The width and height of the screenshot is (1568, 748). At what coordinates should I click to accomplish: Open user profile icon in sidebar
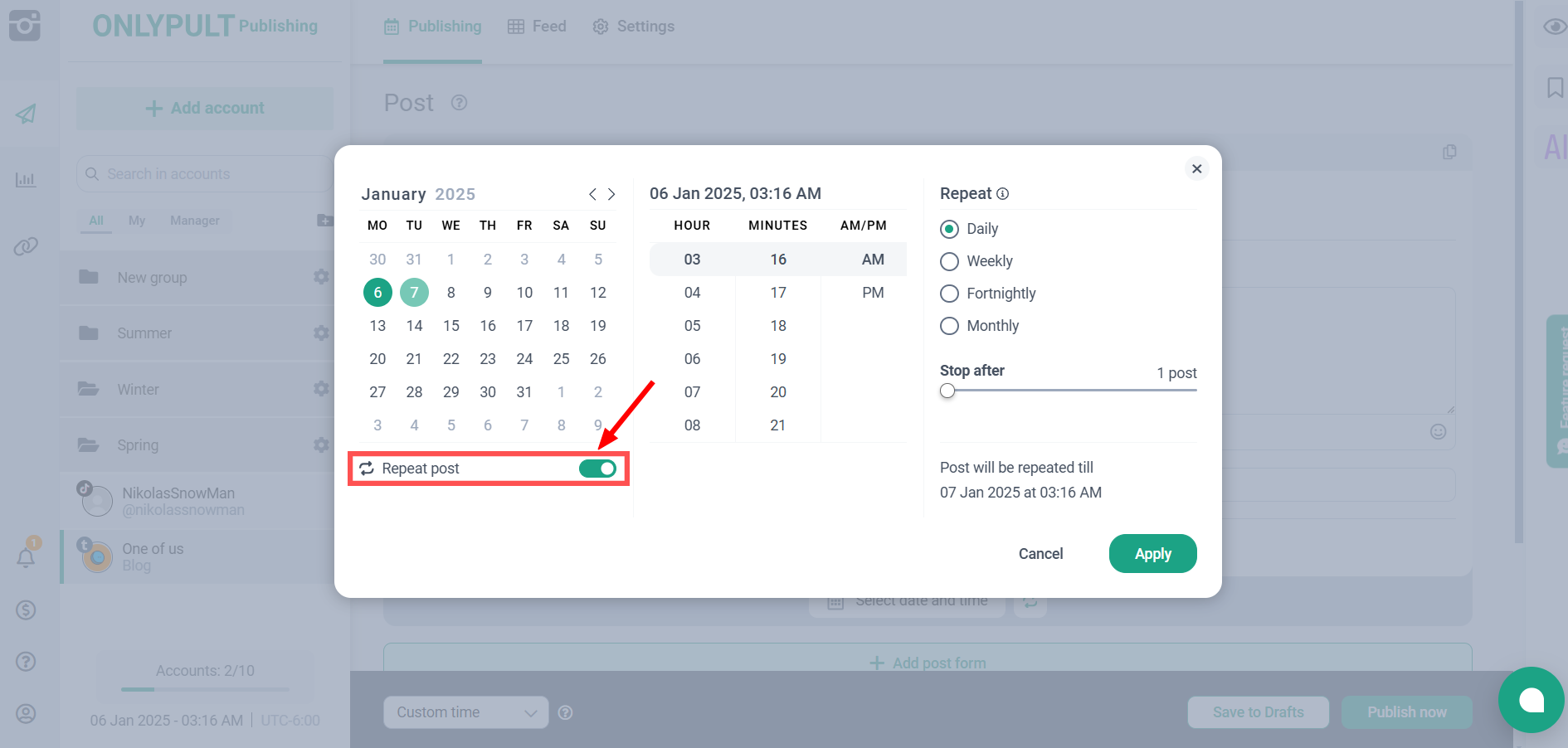(26, 713)
